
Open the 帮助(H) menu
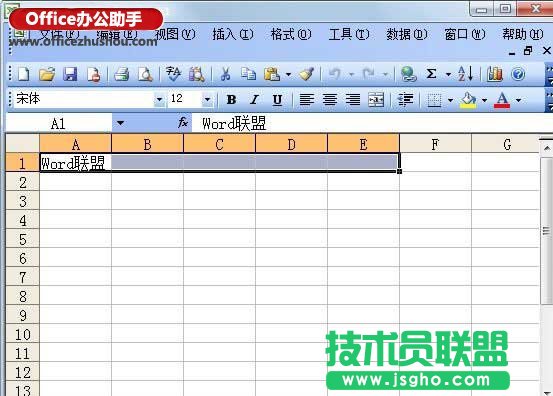(523, 34)
